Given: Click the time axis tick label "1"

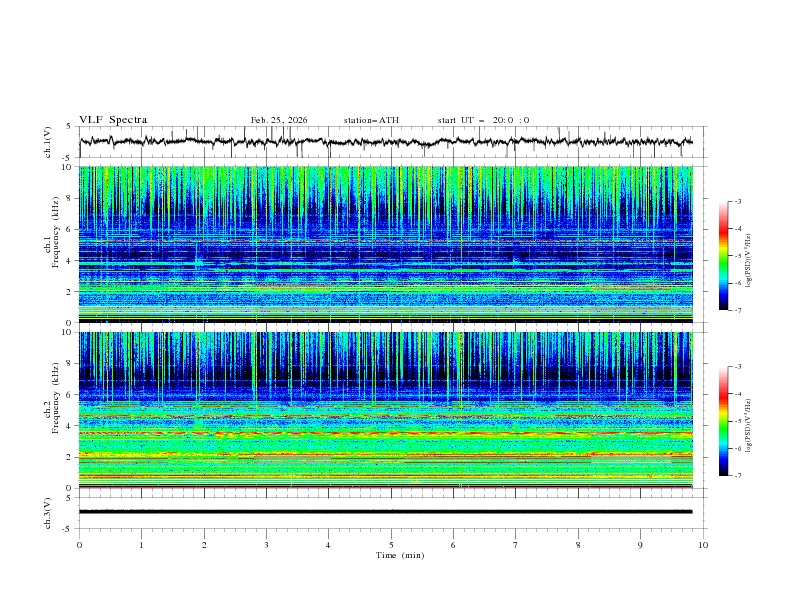Looking at the screenshot, I should coord(141,545).
